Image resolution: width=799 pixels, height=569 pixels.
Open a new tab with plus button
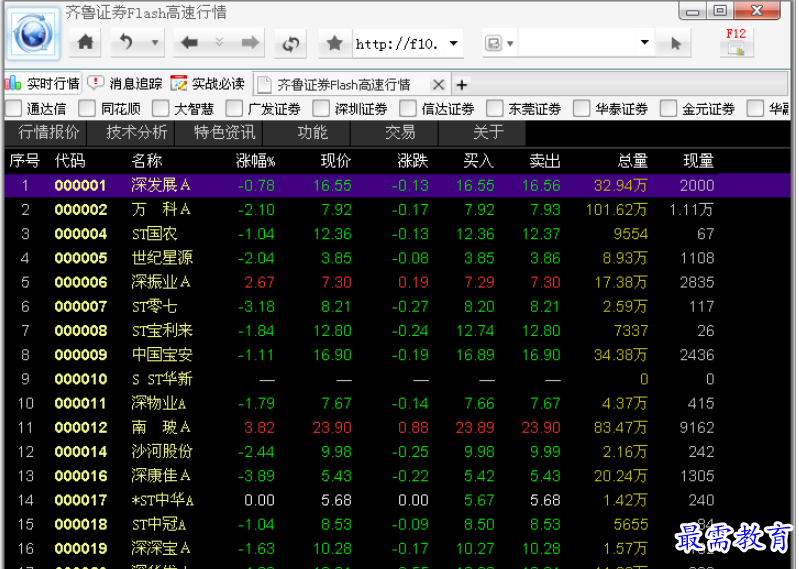[x=462, y=84]
